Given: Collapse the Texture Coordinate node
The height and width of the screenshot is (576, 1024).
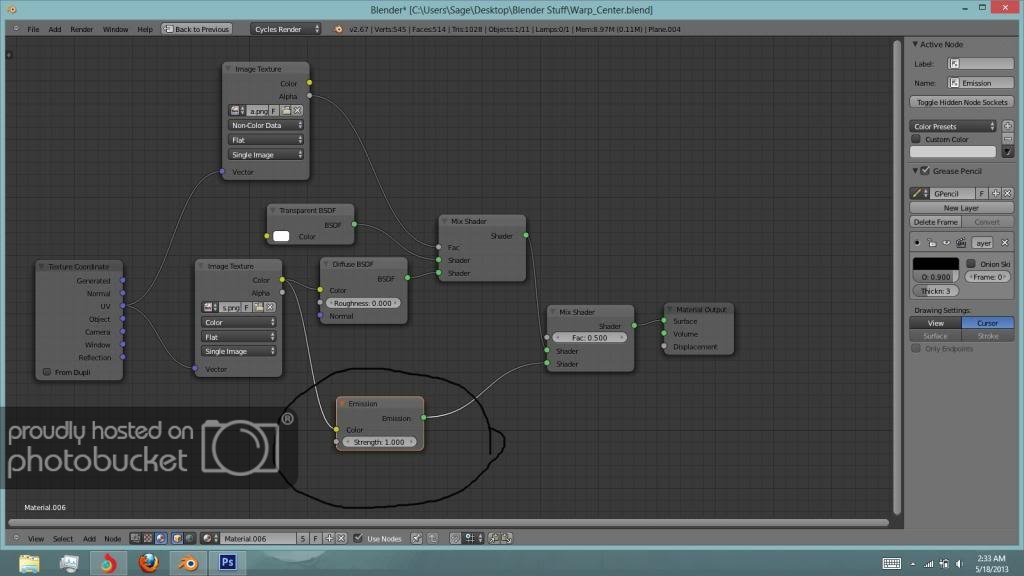Looking at the screenshot, I should coord(41,266).
